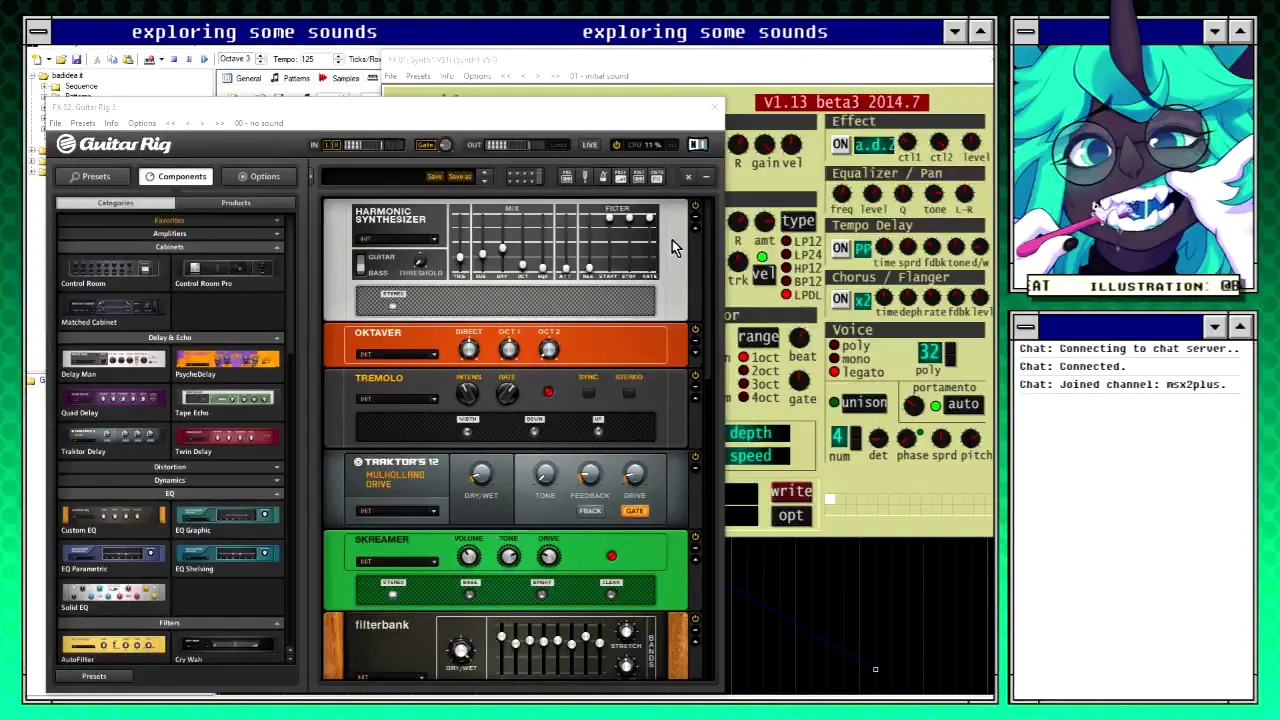This screenshot has height=720, width=1280.
Task: Click the unison button on the synth
Action: click(x=864, y=403)
